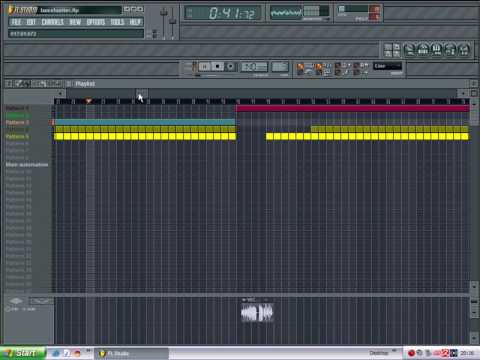Open the HELP menu
The height and width of the screenshot is (360, 480).
tap(135, 22)
